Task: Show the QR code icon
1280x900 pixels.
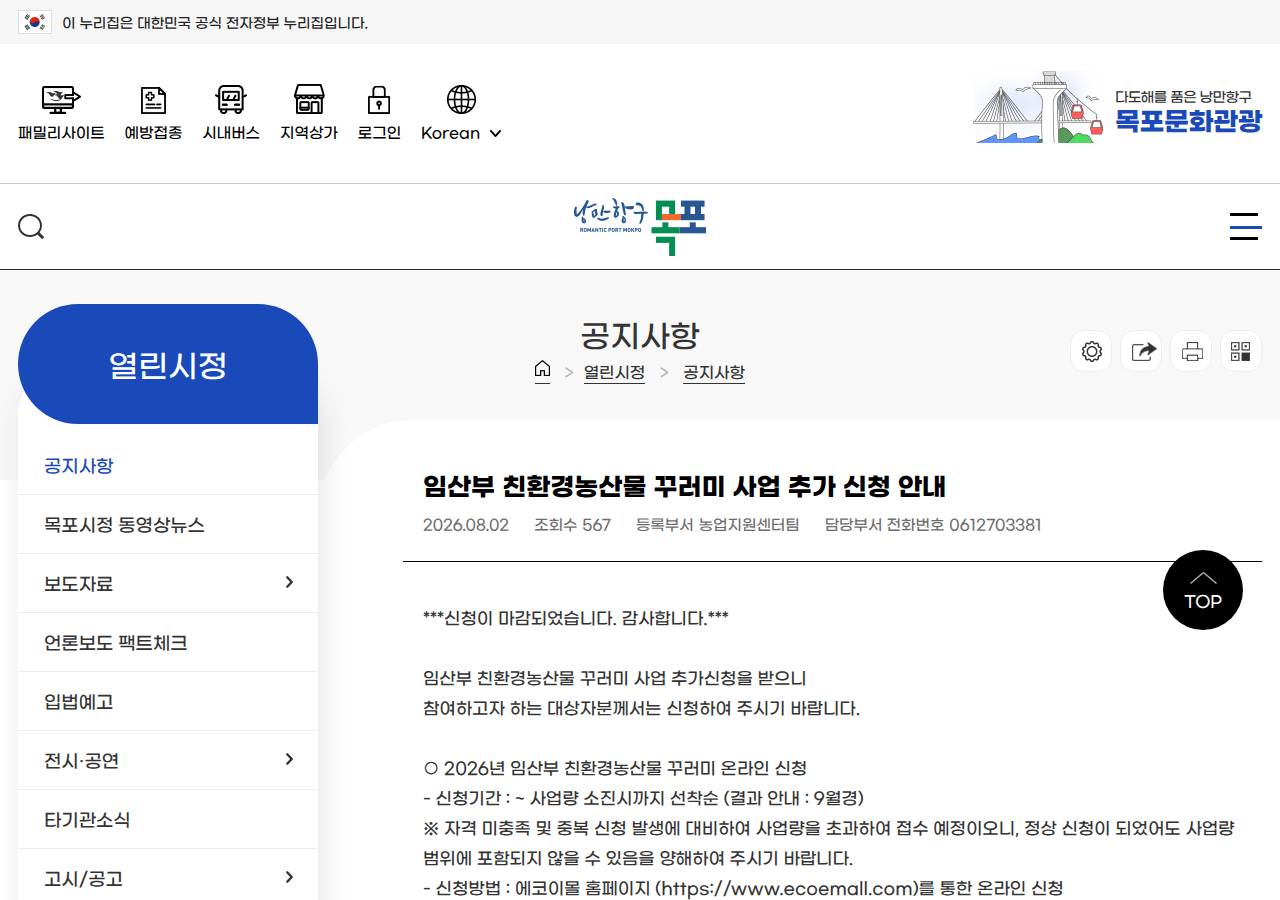Action: point(1241,352)
